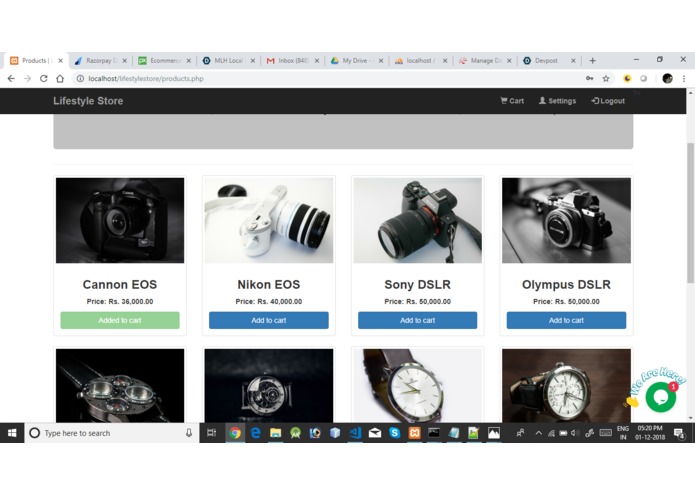
Task: Open a new browser tab
Action: [593, 60]
